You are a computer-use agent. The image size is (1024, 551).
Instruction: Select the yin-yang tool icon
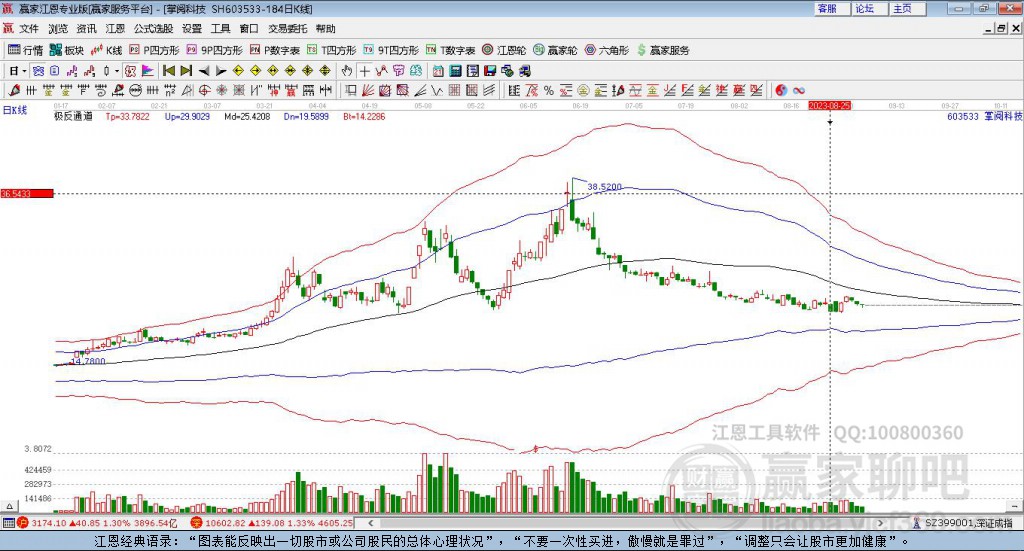click(781, 91)
